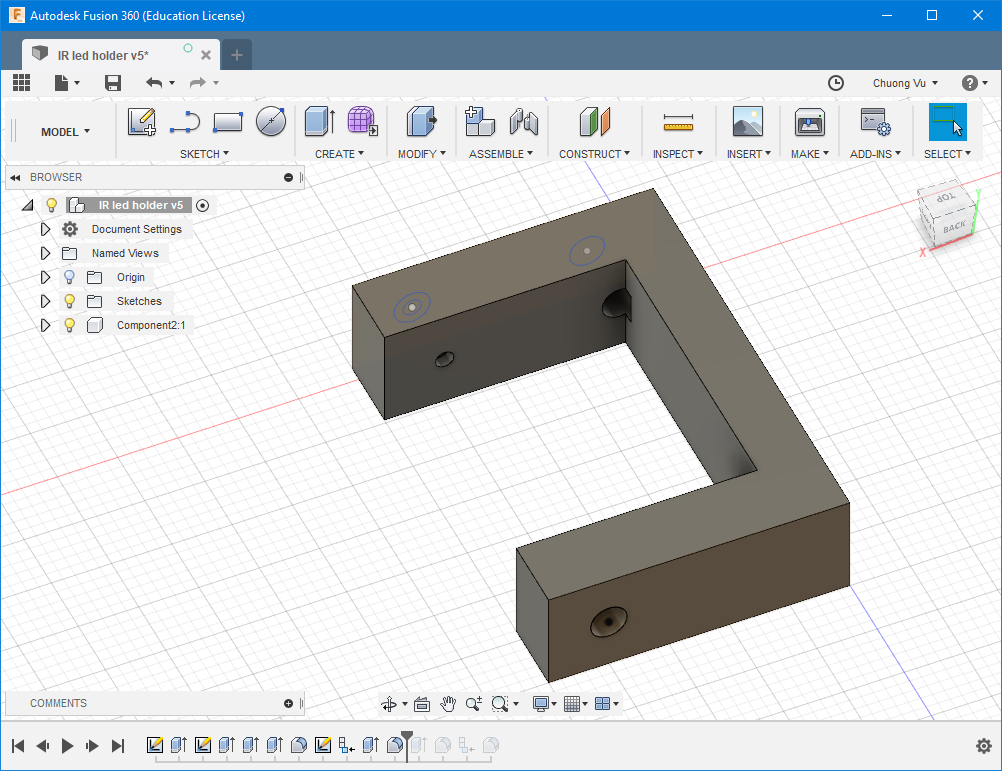This screenshot has height=771, width=1002.
Task: Collapse the IR led holder v5 root node
Action: click(27, 205)
